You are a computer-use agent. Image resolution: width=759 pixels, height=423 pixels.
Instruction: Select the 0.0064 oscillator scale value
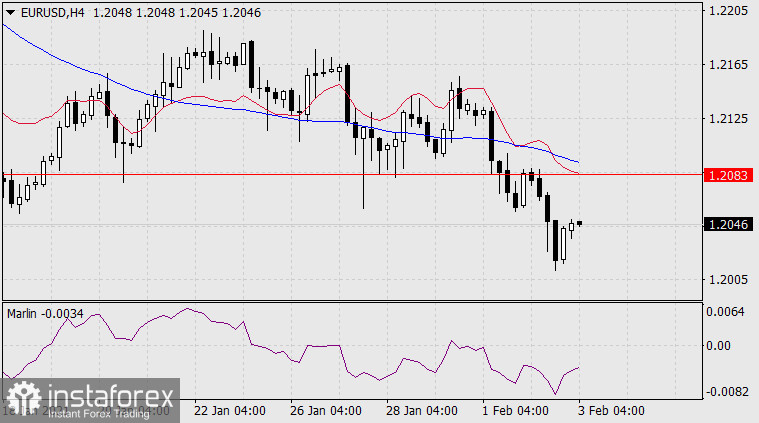pyautogui.click(x=725, y=312)
